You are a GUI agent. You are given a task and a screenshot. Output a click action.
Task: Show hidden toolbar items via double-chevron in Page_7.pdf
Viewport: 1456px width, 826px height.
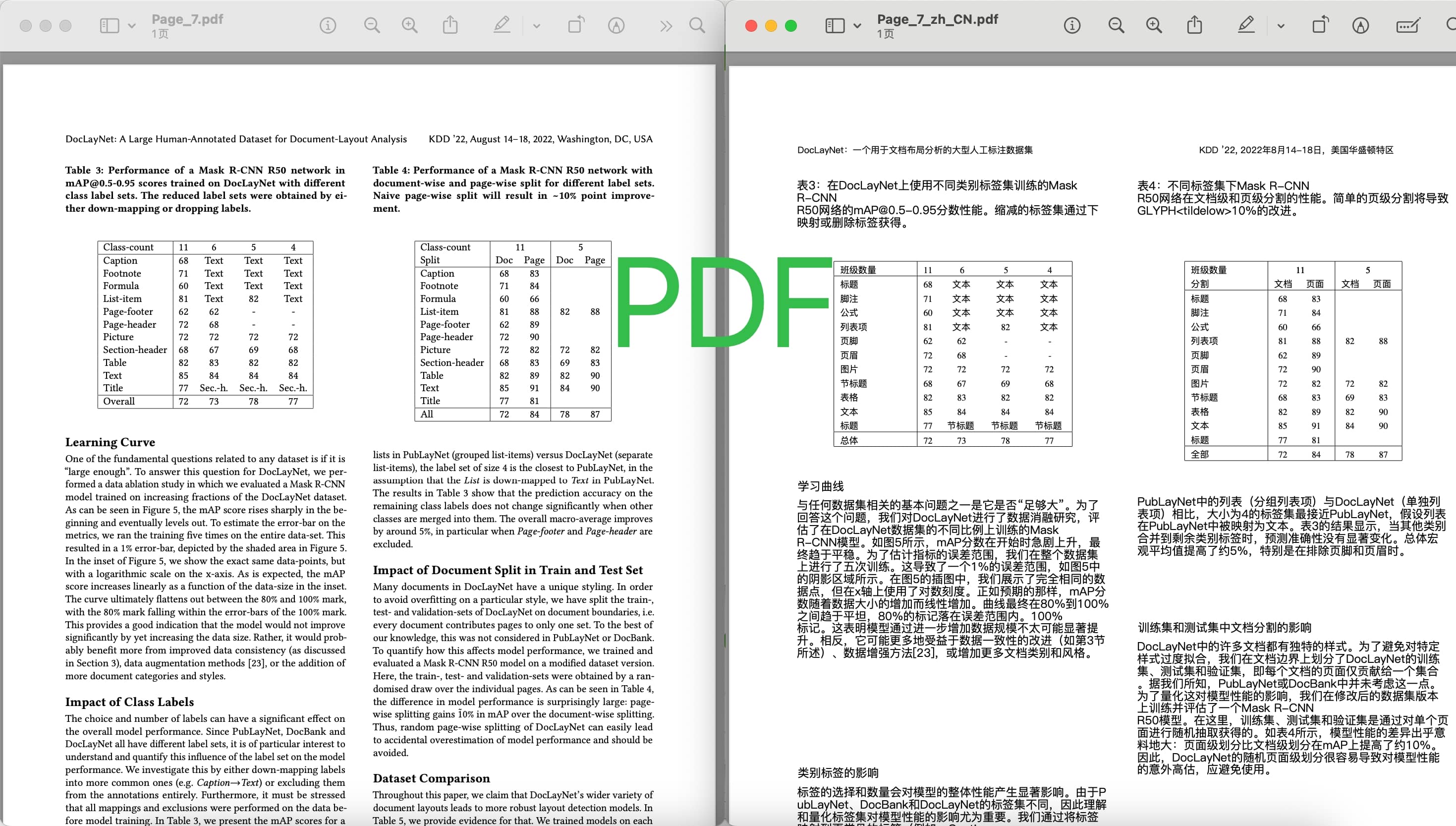pos(666,25)
